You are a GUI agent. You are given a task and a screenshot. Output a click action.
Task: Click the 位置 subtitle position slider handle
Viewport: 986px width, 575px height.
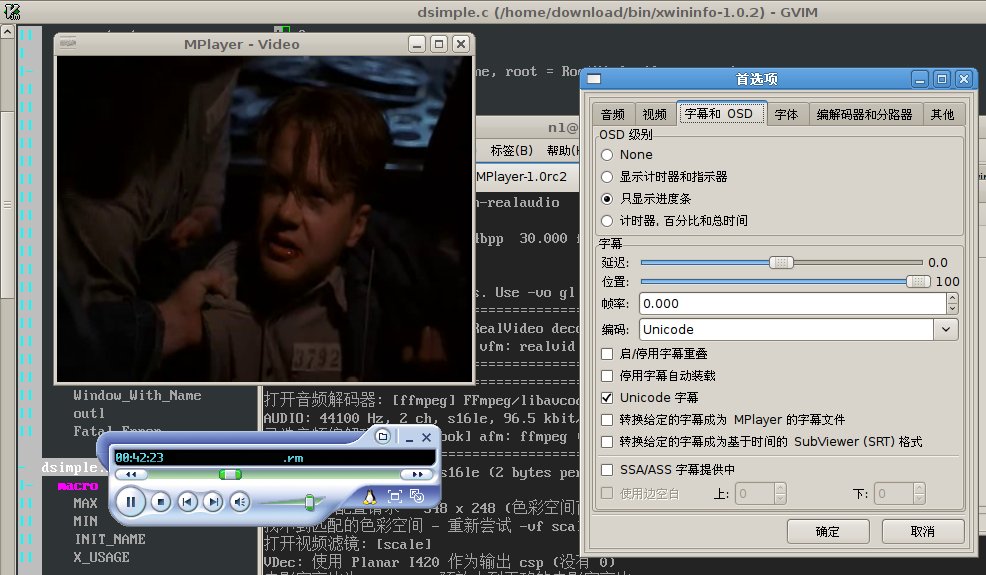(x=918, y=281)
